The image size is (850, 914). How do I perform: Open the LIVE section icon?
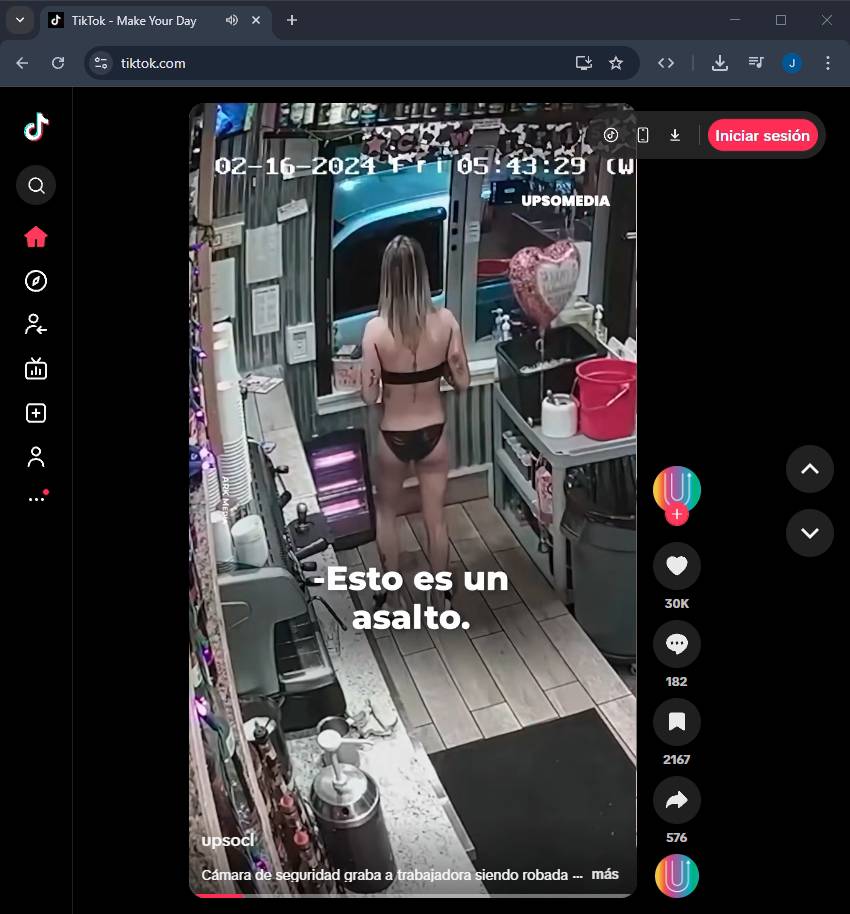pos(36,369)
